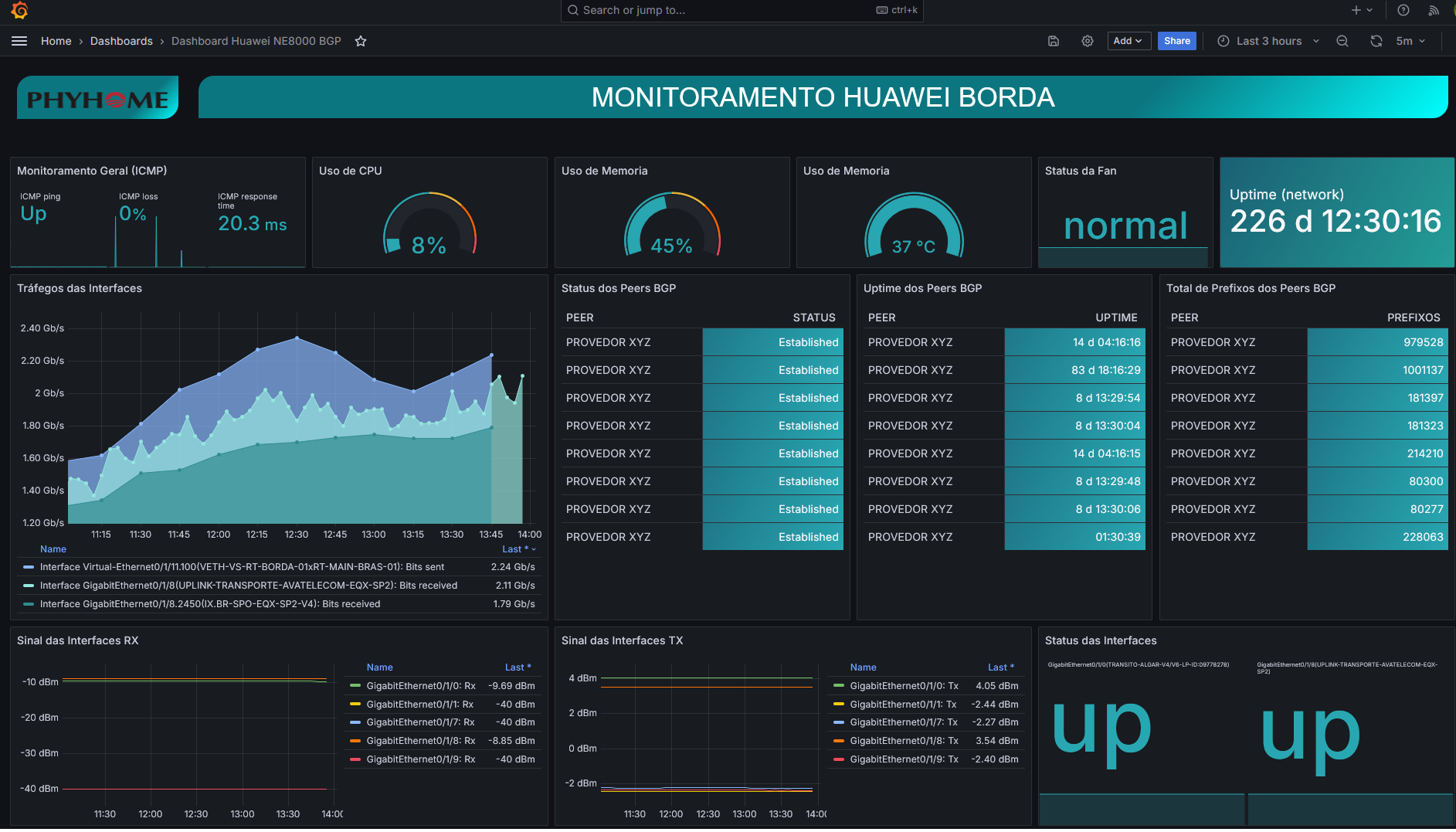1456x832 pixels.
Task: Open the Add dropdown menu
Action: [x=1128, y=41]
